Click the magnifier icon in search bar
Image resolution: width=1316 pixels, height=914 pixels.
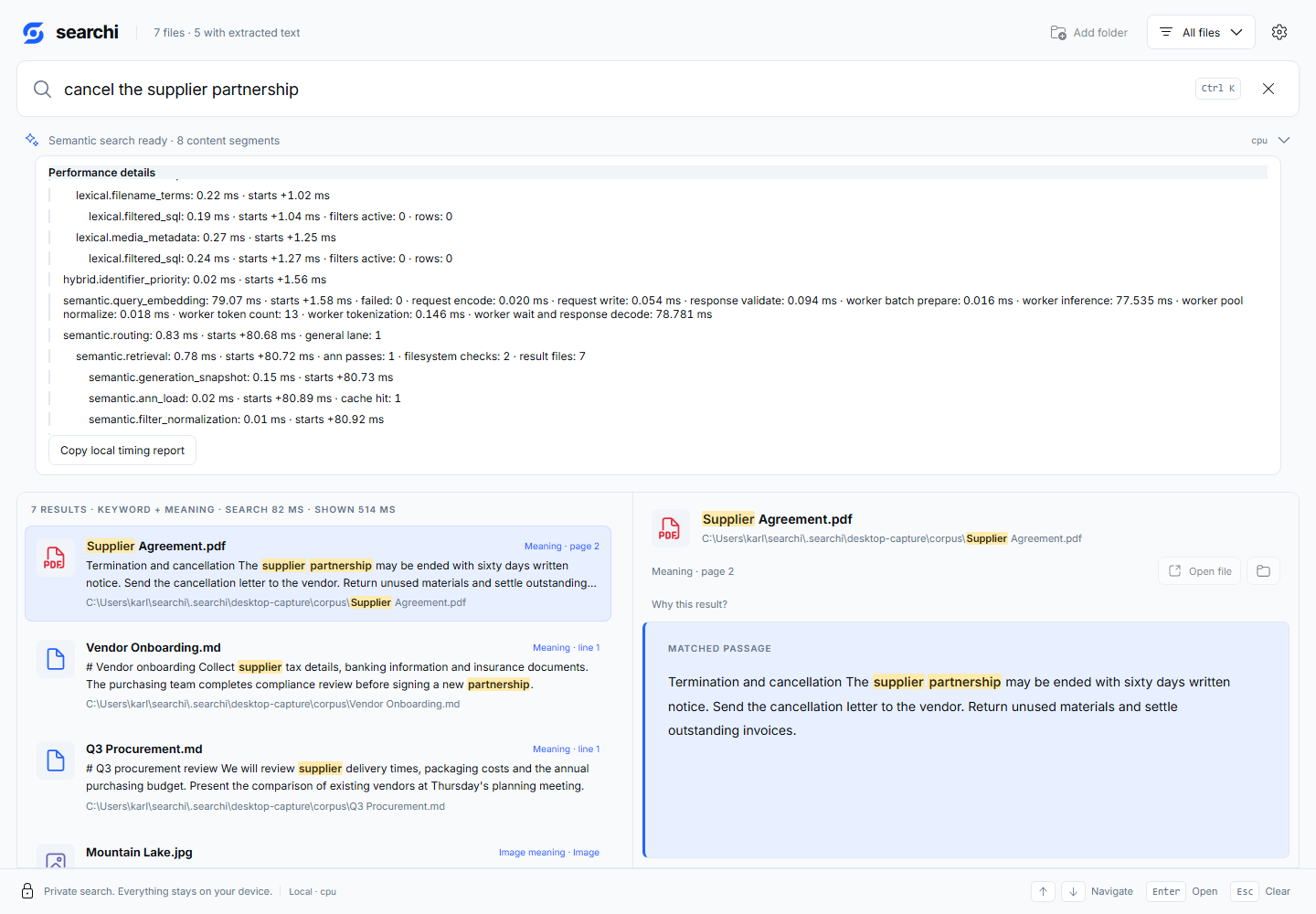coord(42,89)
